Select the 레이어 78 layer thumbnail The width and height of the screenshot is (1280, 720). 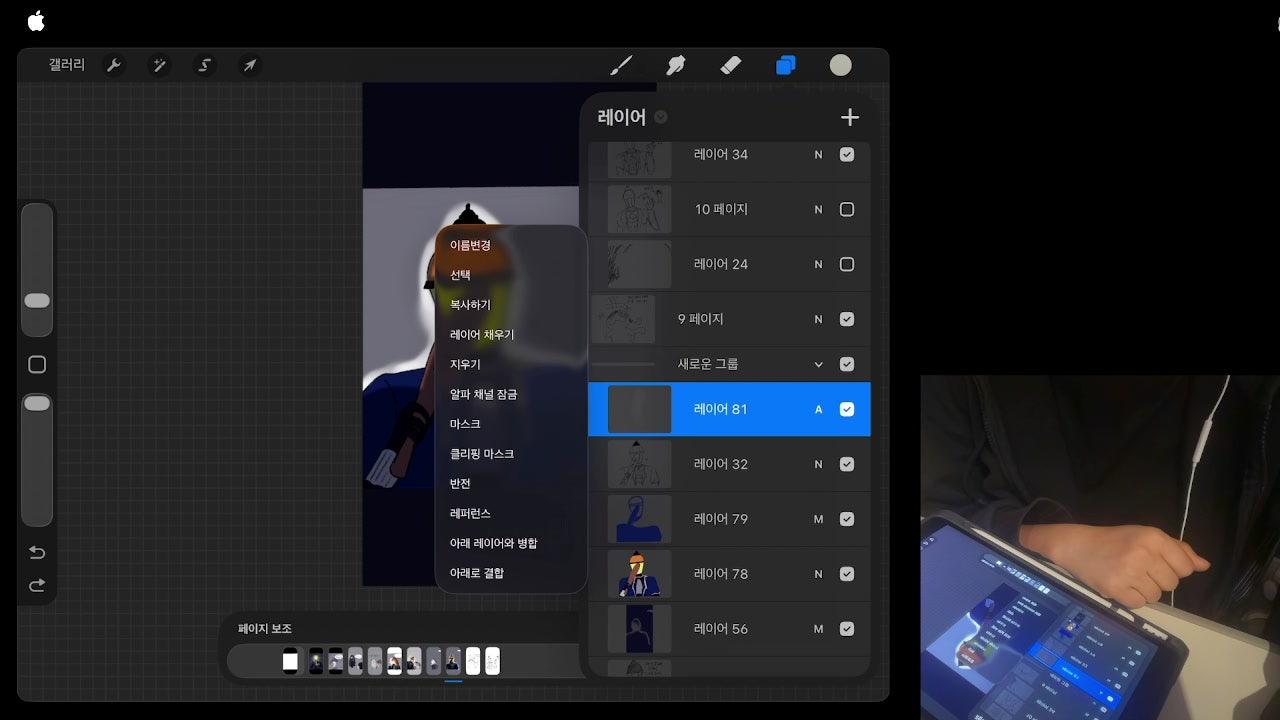(x=639, y=574)
